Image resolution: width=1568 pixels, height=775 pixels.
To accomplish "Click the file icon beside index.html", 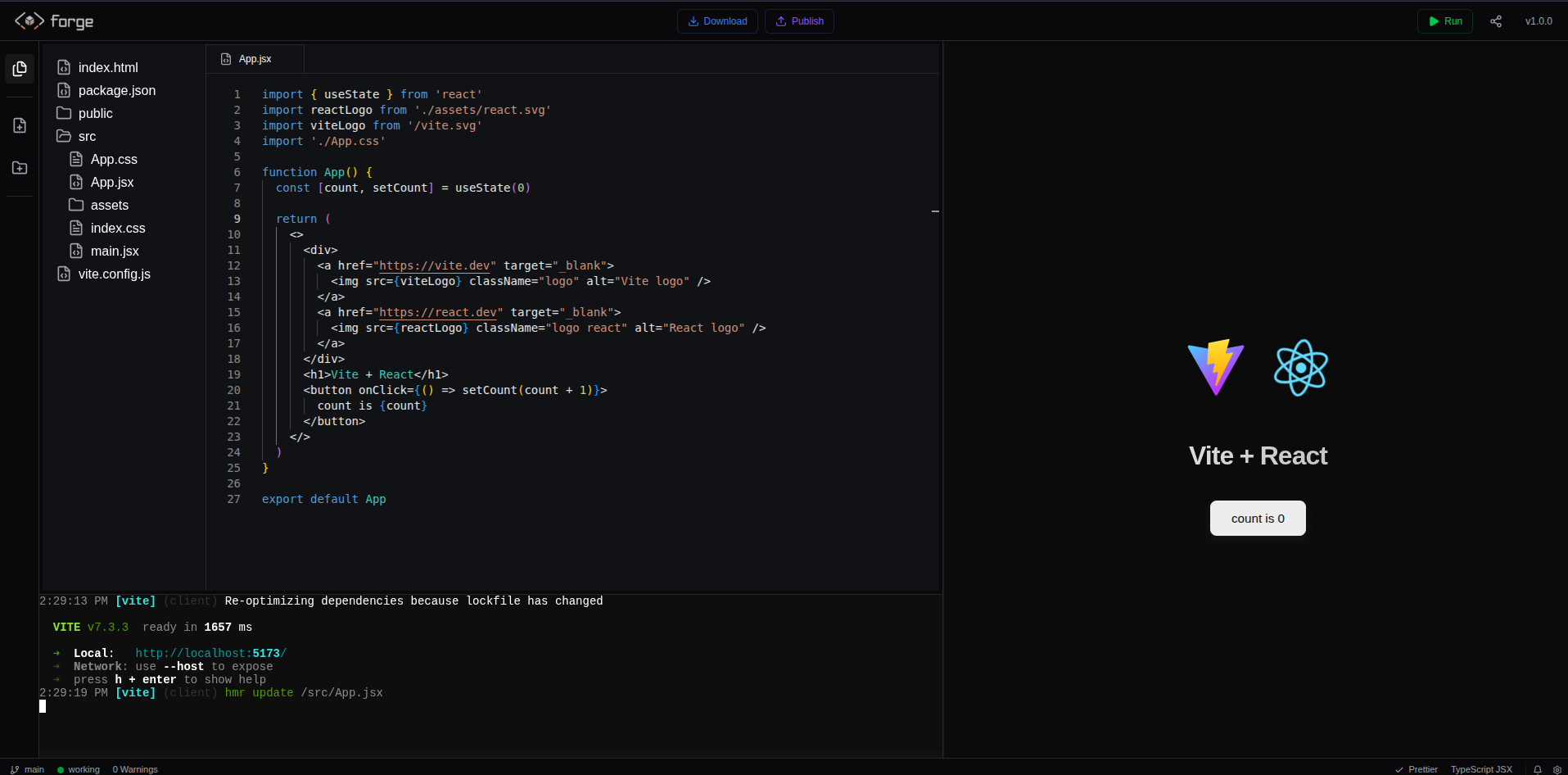I will 64,67.
